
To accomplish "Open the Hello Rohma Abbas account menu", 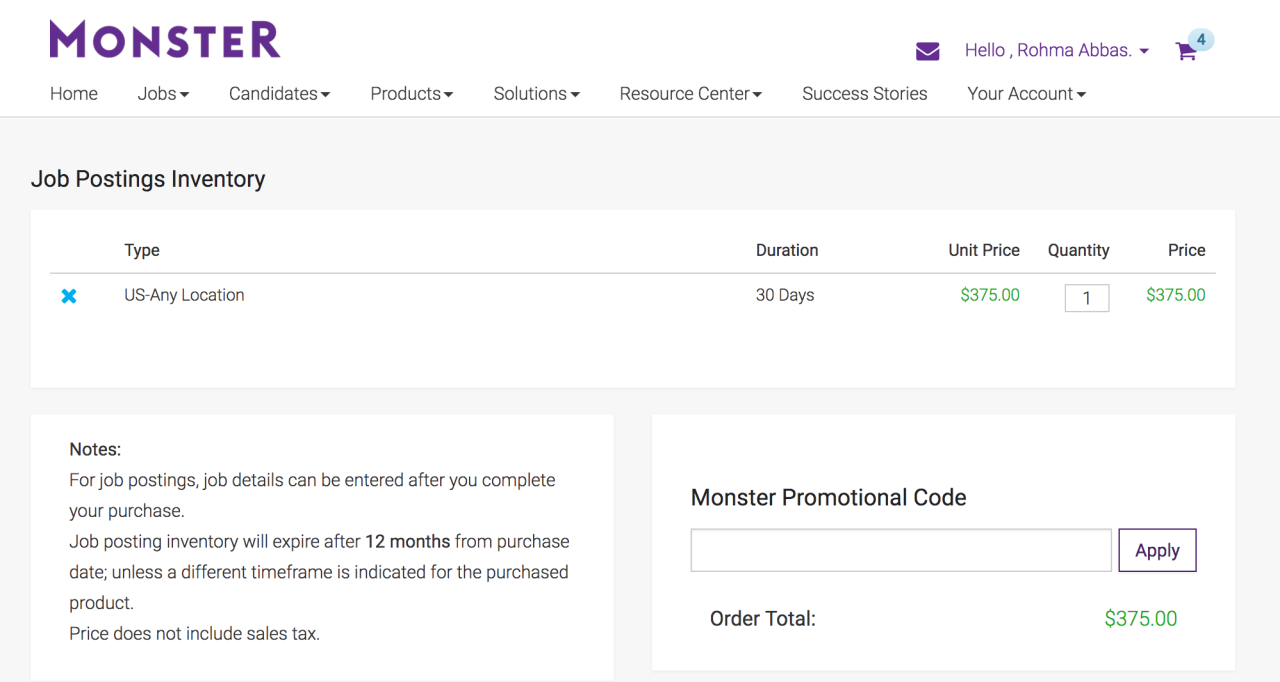I will click(1056, 50).
